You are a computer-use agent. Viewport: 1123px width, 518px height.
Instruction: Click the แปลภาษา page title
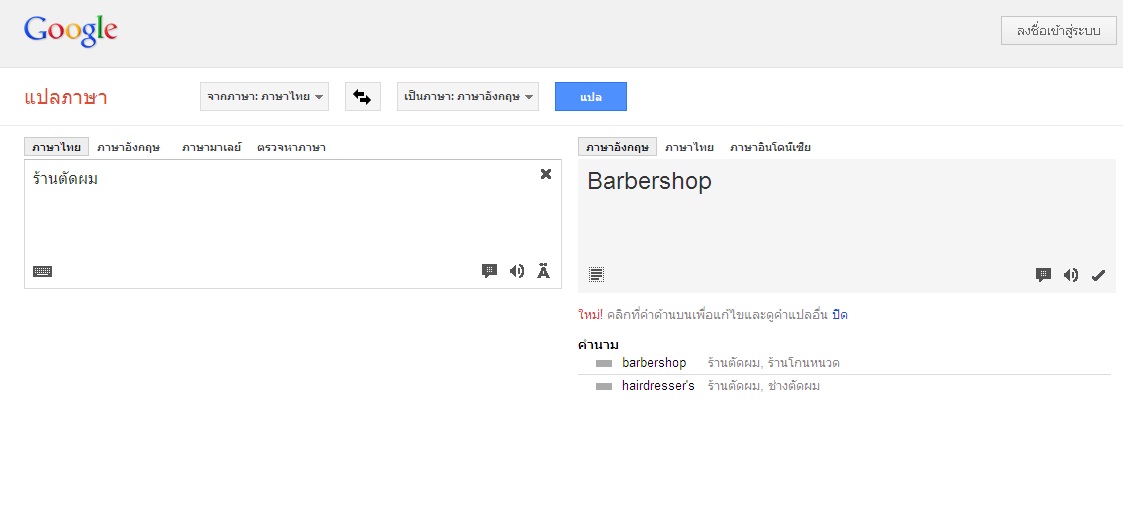pyautogui.click(x=66, y=97)
